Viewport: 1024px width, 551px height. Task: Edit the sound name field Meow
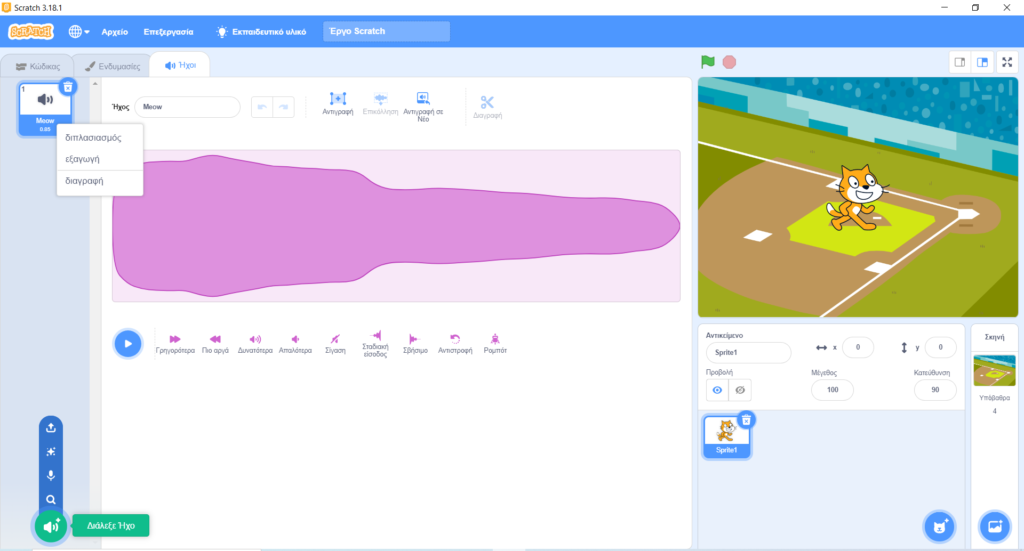coord(187,106)
